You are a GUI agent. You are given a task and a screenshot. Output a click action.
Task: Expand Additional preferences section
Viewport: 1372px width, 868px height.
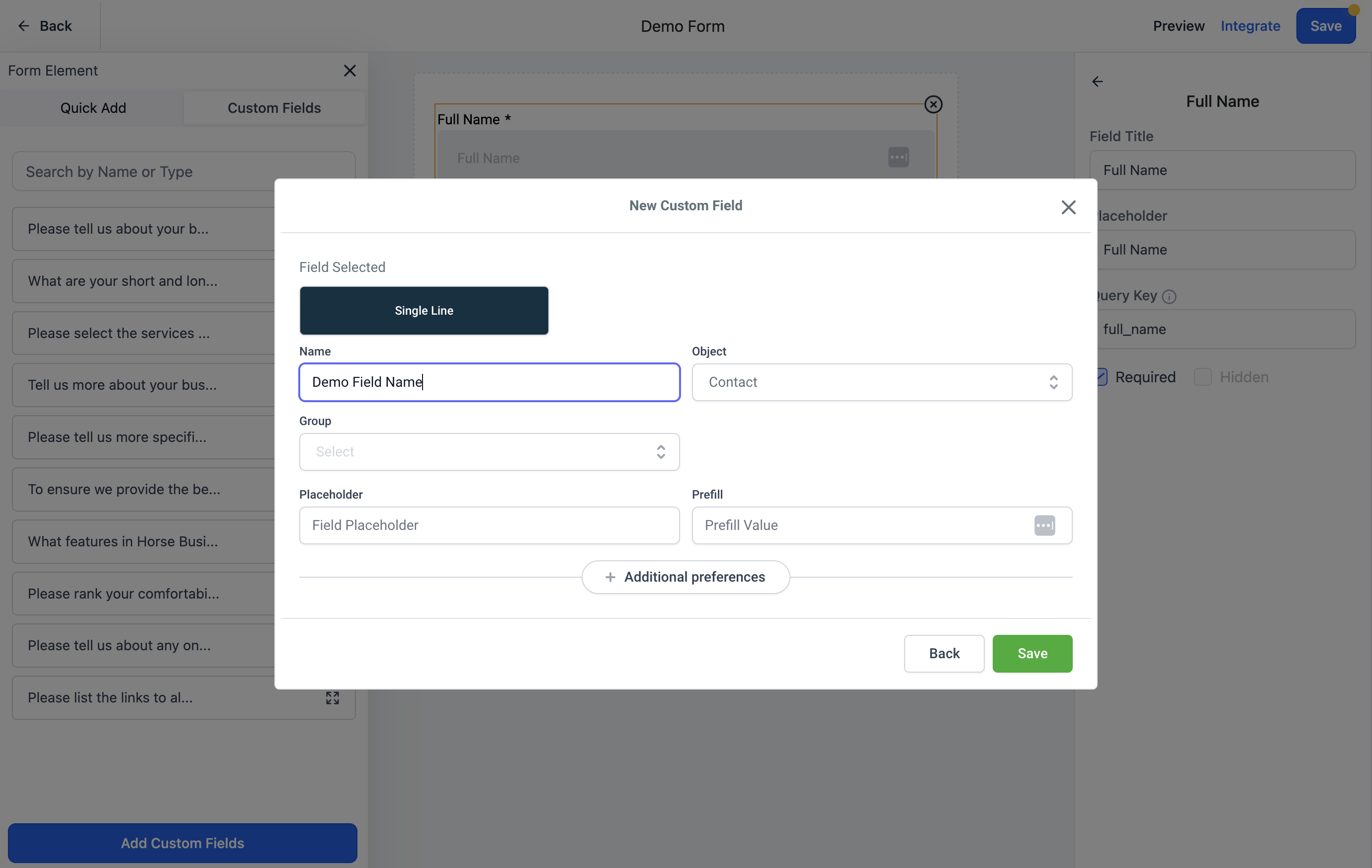coord(686,577)
